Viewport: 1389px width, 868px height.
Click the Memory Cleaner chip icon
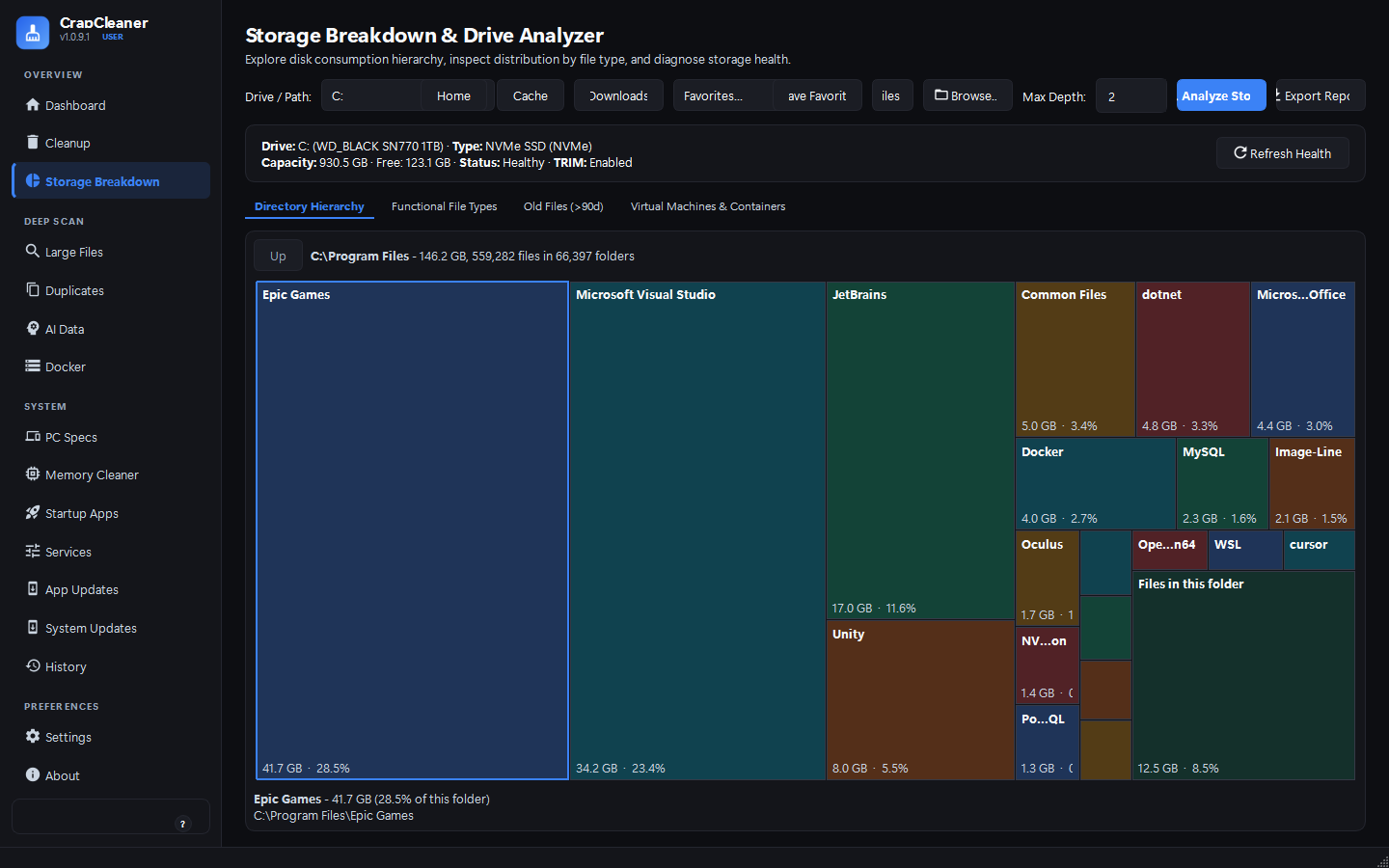click(x=33, y=475)
